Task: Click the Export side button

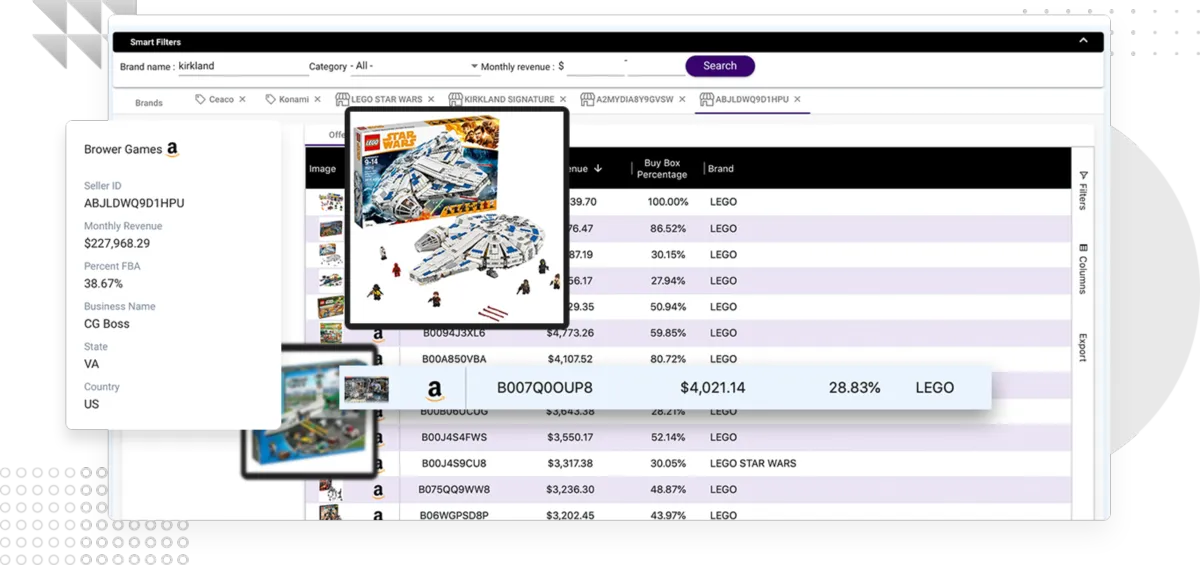Action: coord(1082,347)
